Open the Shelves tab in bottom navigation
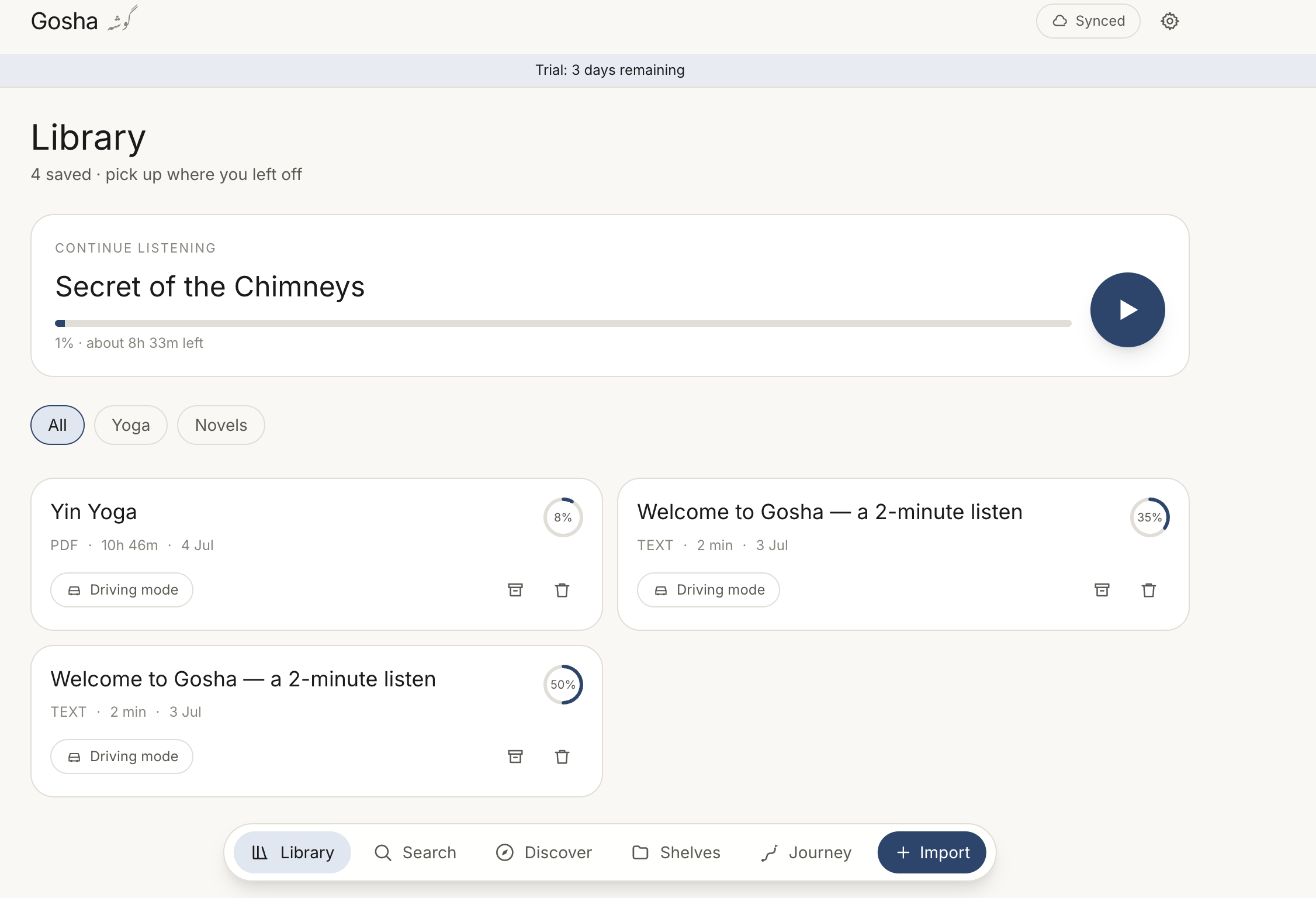The image size is (1316, 898). coord(676,852)
